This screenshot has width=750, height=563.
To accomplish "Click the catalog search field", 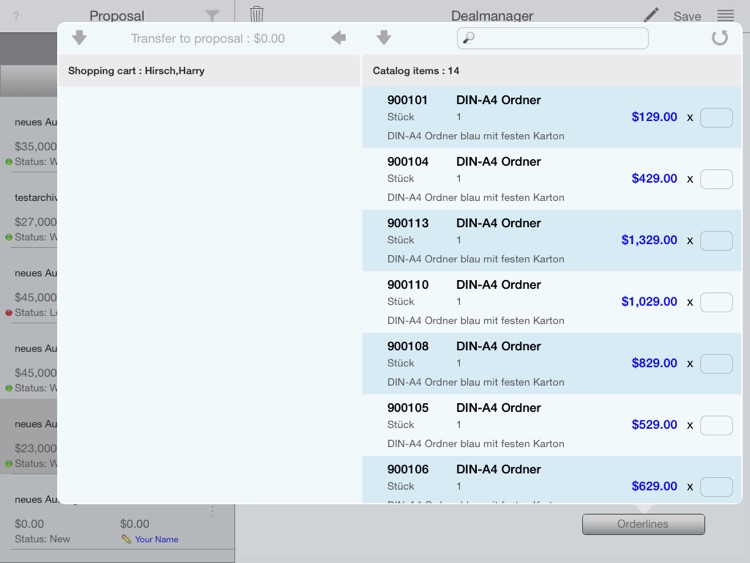I will click(x=553, y=38).
